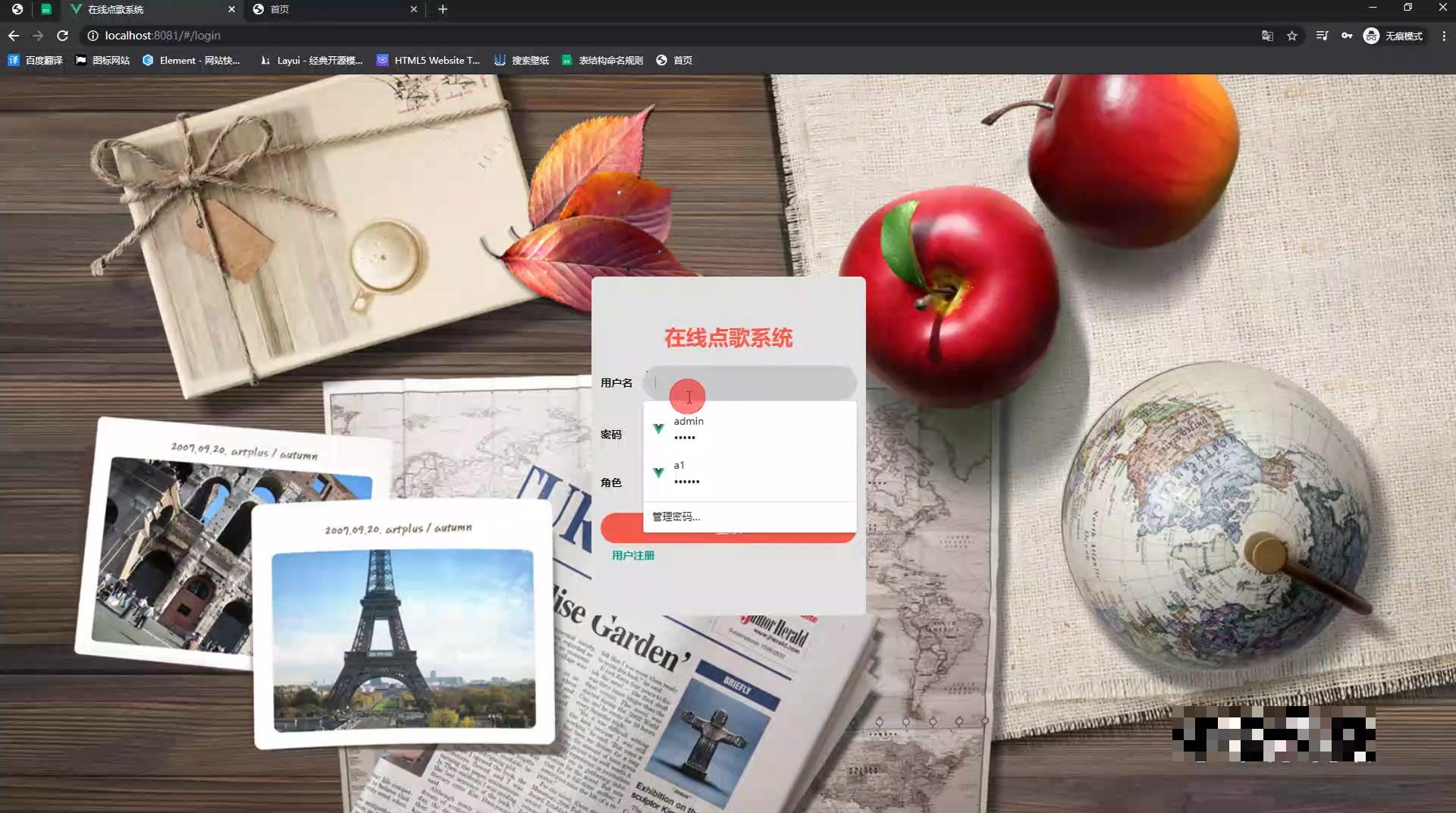Viewport: 1456px width, 813px height.
Task: Open 管理密码... in autofill popup
Action: pyautogui.click(x=676, y=516)
